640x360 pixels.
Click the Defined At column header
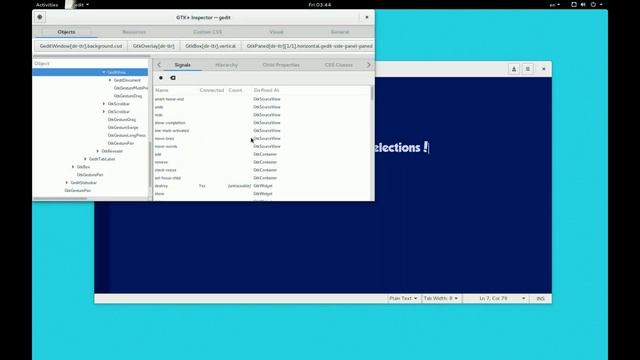pos(267,90)
